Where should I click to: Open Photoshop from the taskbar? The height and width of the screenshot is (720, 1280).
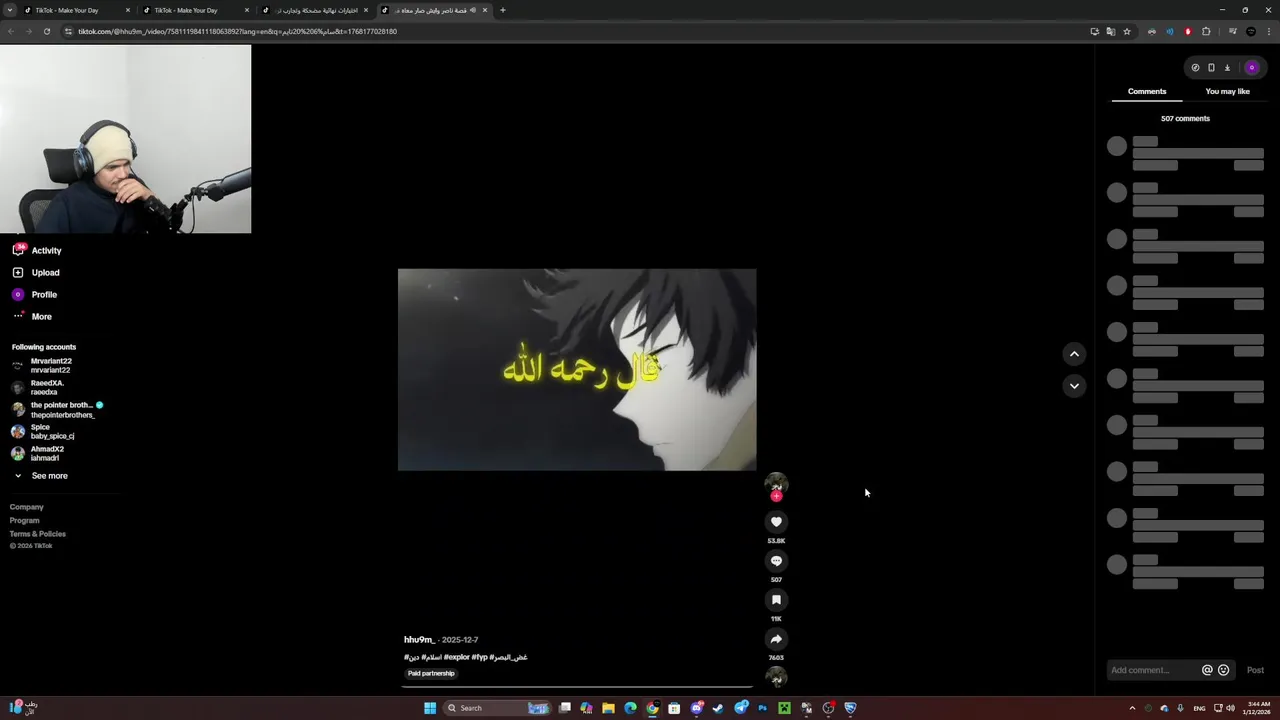(x=762, y=708)
